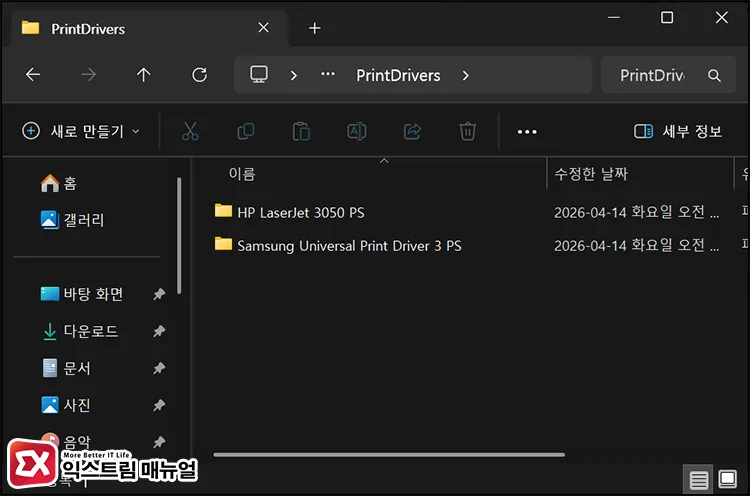Click the pin icon next to 사진
Screen dimensions: 750x496
(159, 405)
